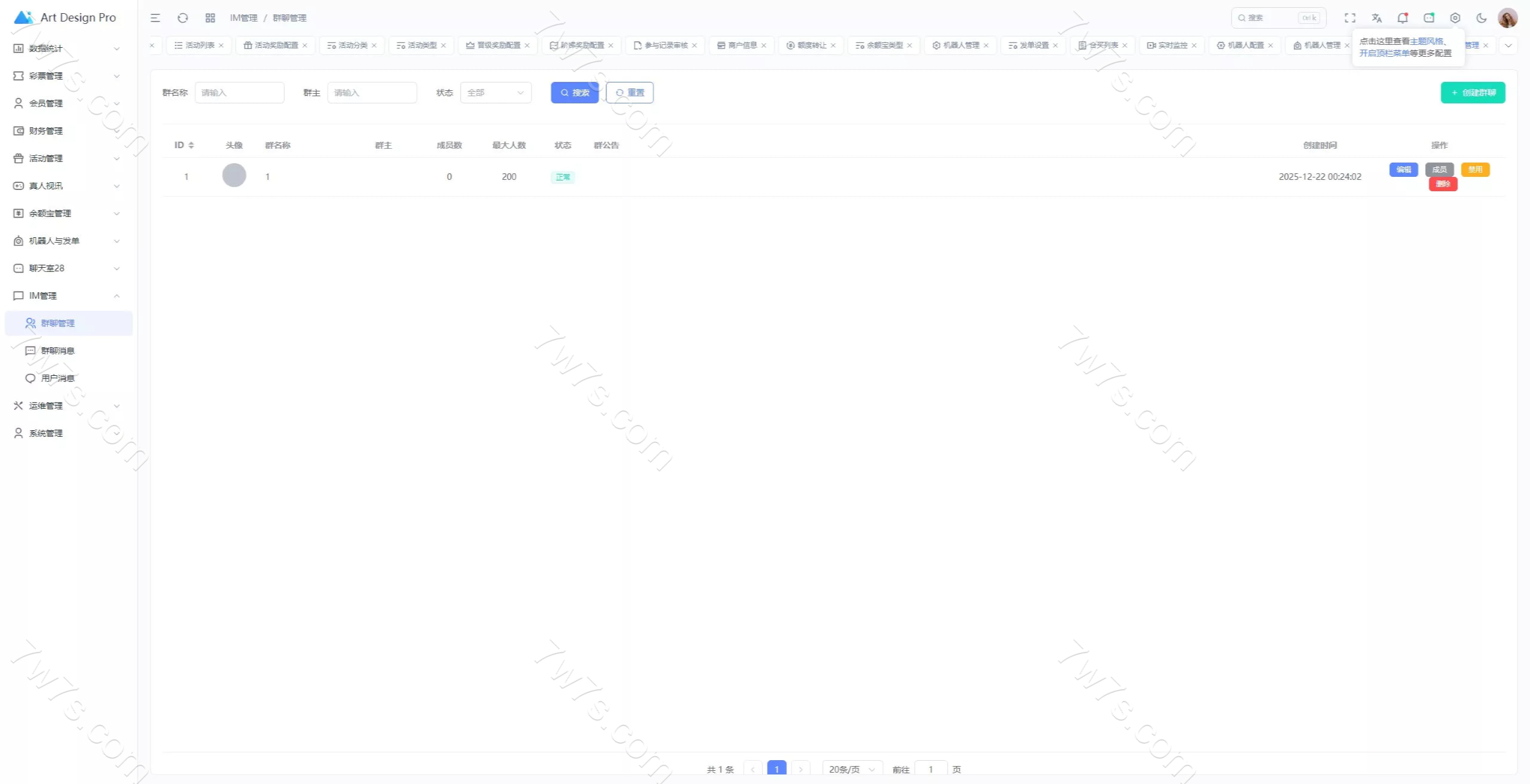Image resolution: width=1530 pixels, height=784 pixels.
Task: Enter fullscreen mode via header icon
Action: coord(1350,18)
